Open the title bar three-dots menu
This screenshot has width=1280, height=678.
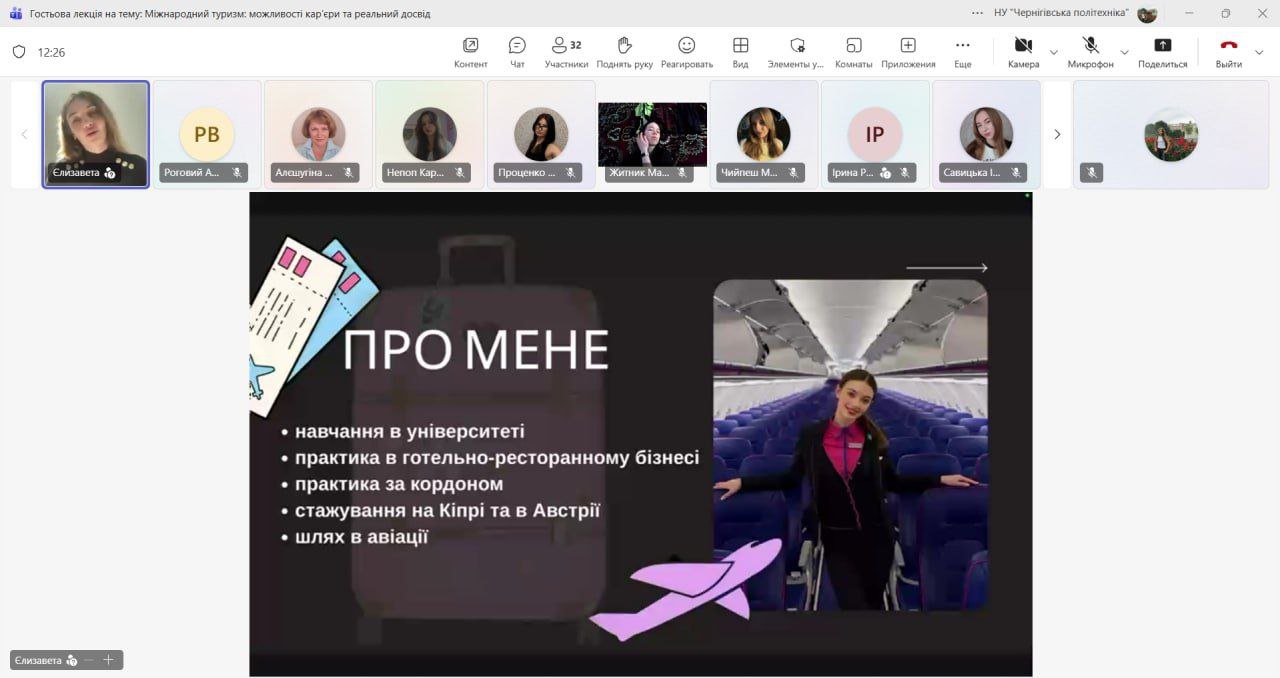tap(977, 13)
